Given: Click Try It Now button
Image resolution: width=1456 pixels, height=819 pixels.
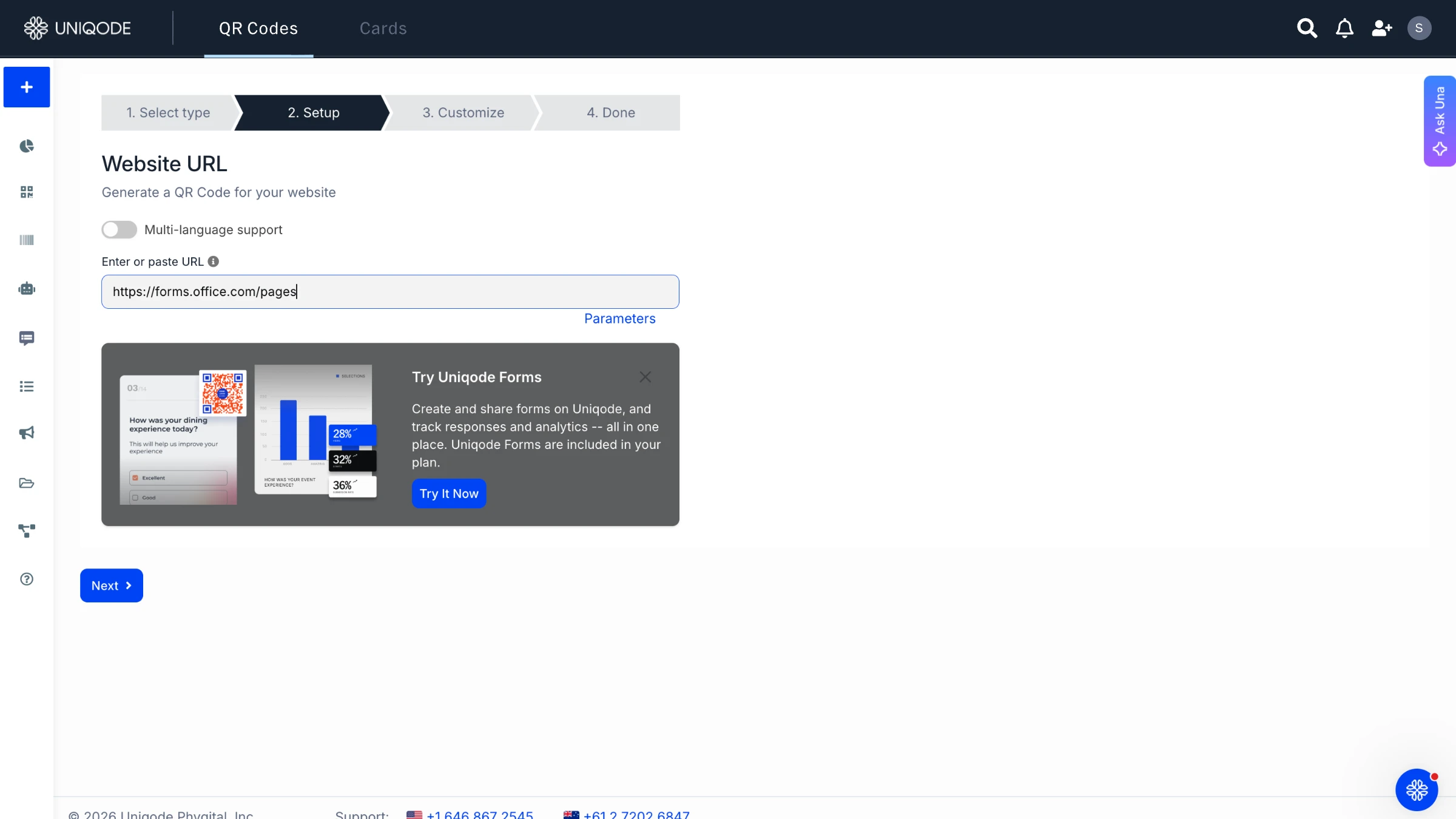Looking at the screenshot, I should (449, 494).
